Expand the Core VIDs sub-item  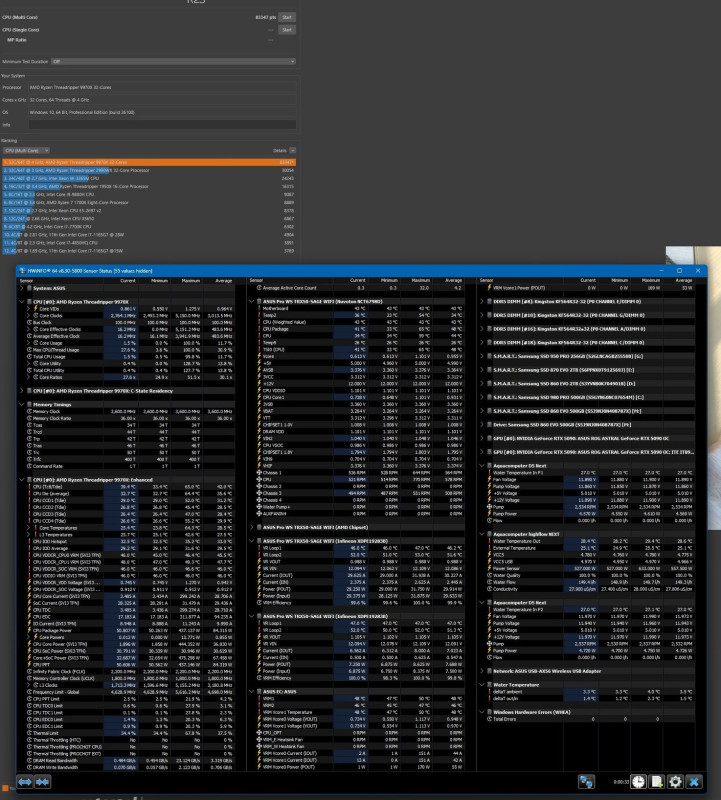click(29, 309)
